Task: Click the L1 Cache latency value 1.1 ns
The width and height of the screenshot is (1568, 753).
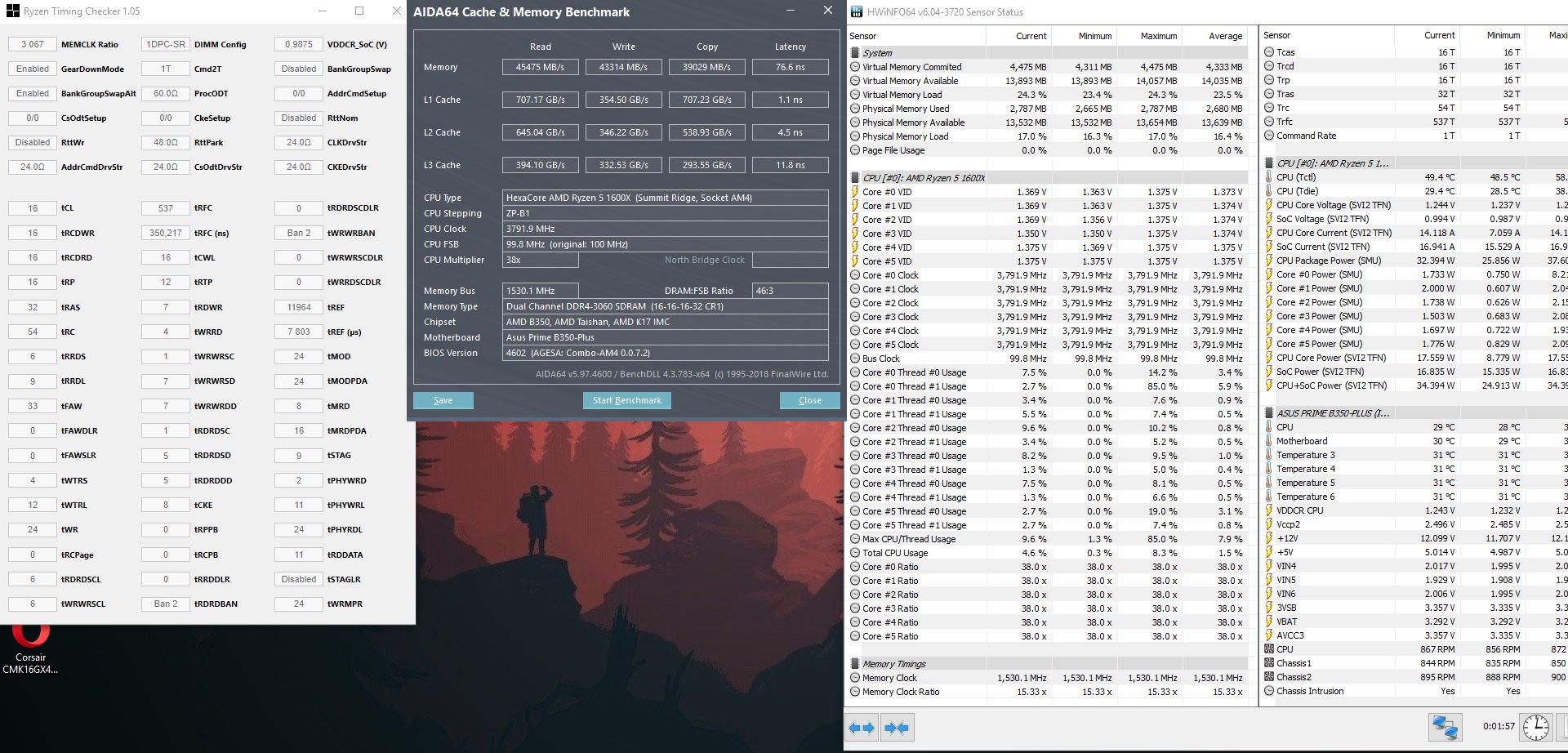Action: click(790, 100)
